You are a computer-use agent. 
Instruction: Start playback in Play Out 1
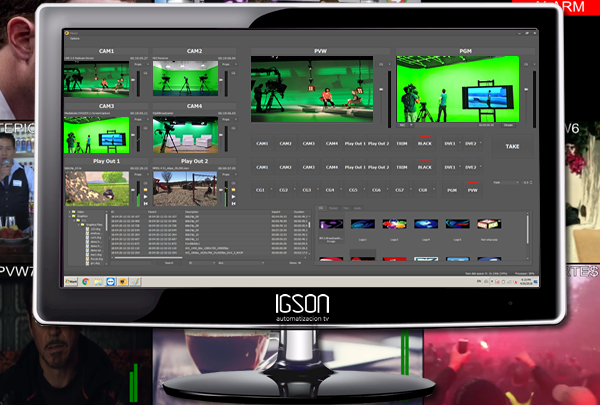point(145,197)
